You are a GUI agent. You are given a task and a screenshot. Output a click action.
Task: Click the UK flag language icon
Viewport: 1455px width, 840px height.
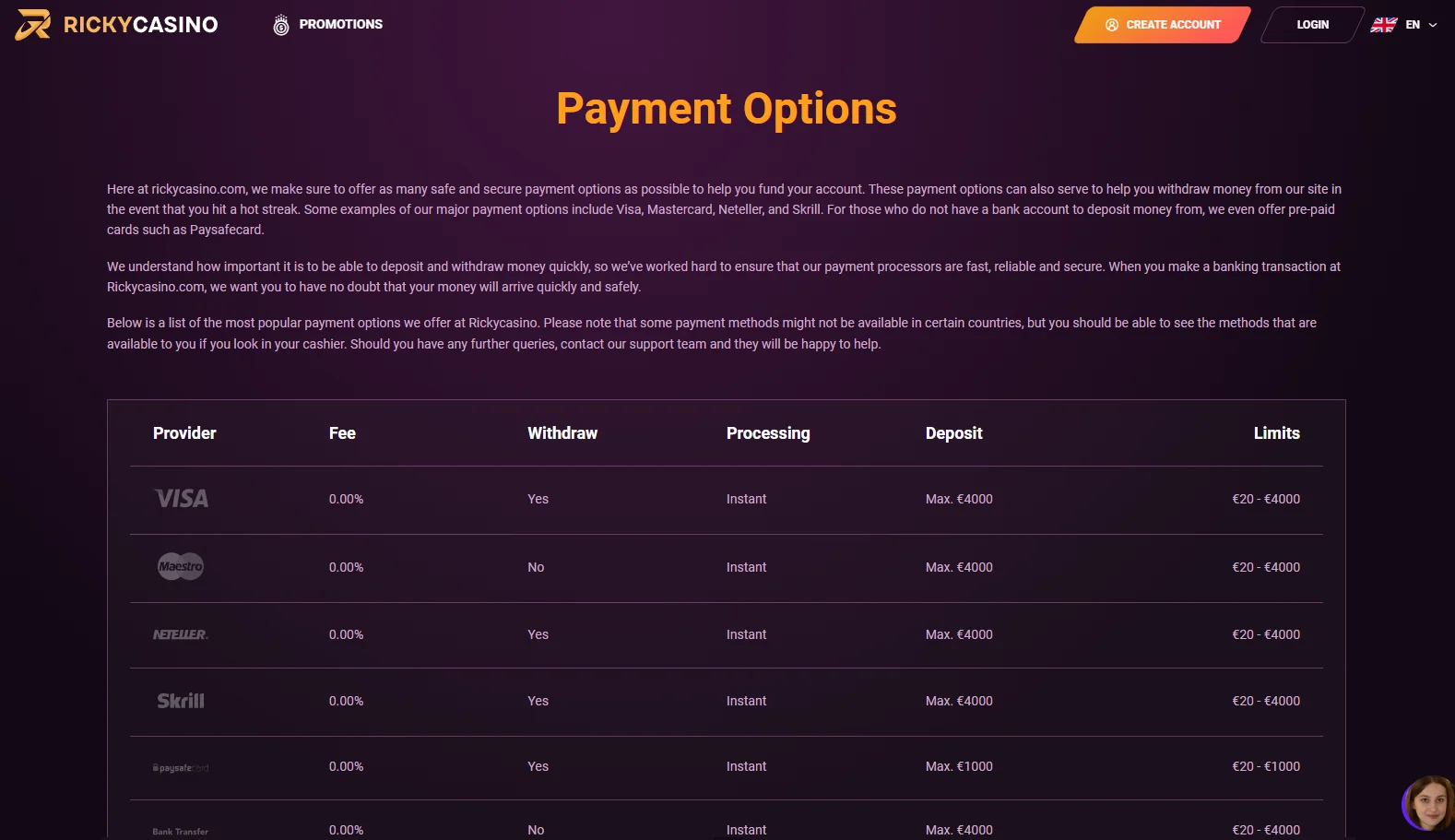tap(1384, 25)
